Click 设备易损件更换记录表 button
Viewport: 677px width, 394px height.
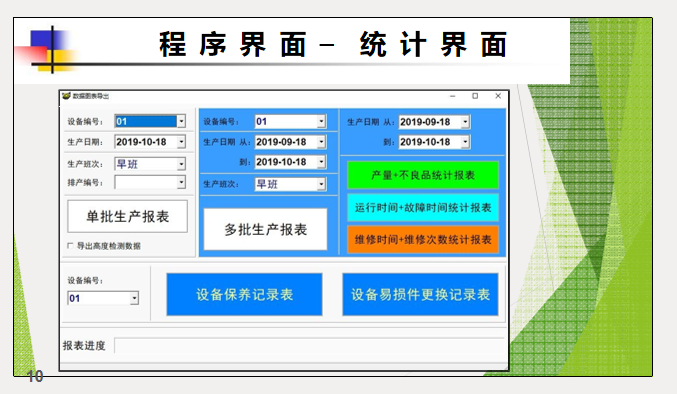420,294
